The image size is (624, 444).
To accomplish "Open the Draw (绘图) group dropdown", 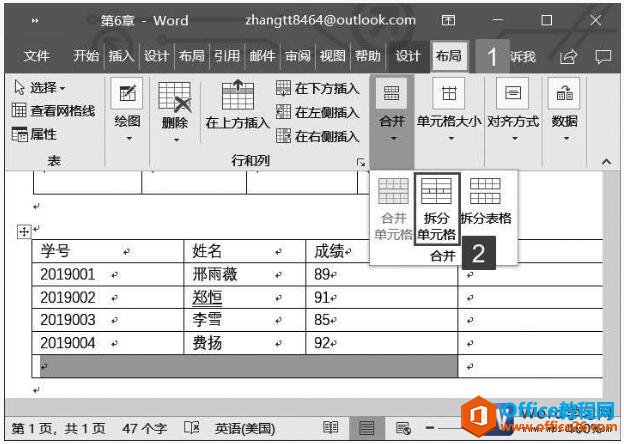I will coord(128,110).
